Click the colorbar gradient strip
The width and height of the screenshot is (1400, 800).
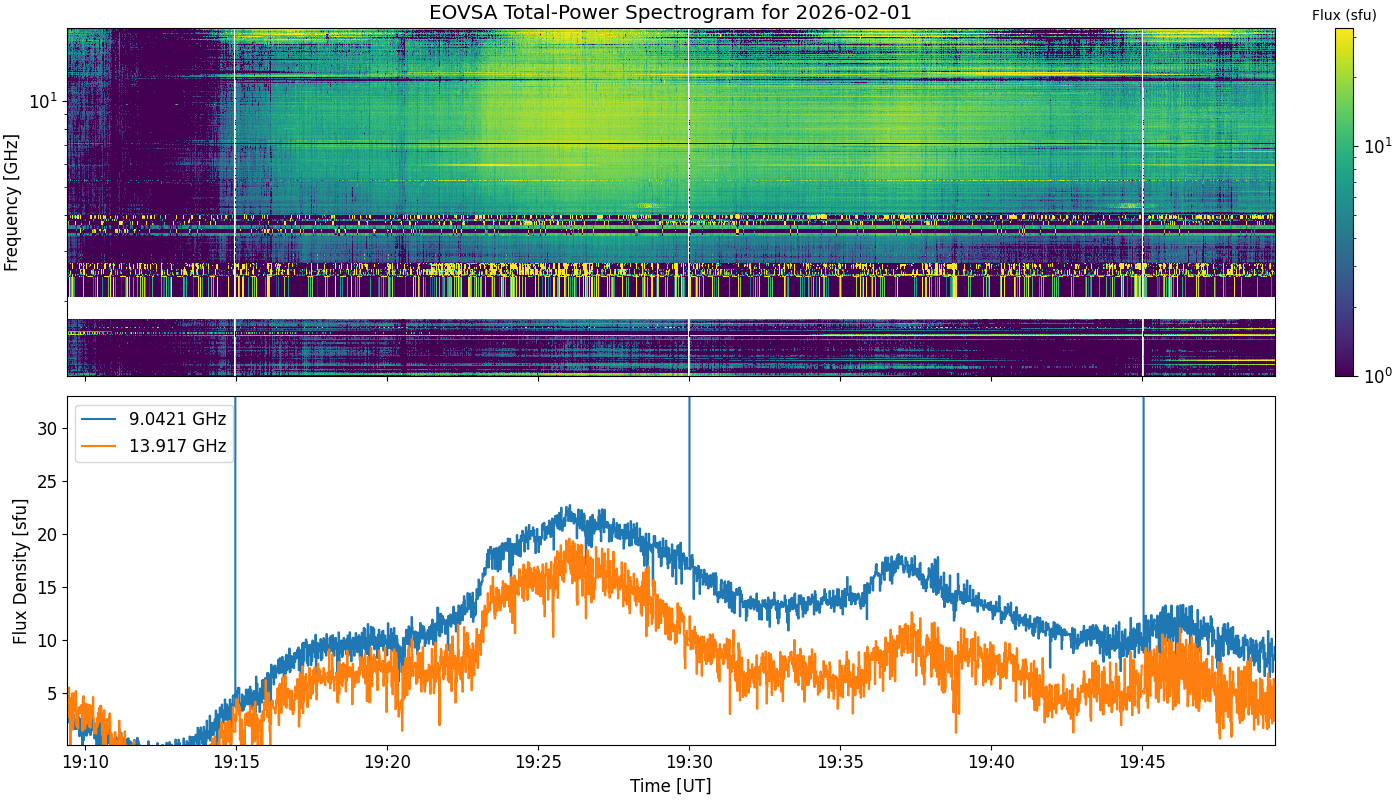click(x=1344, y=200)
